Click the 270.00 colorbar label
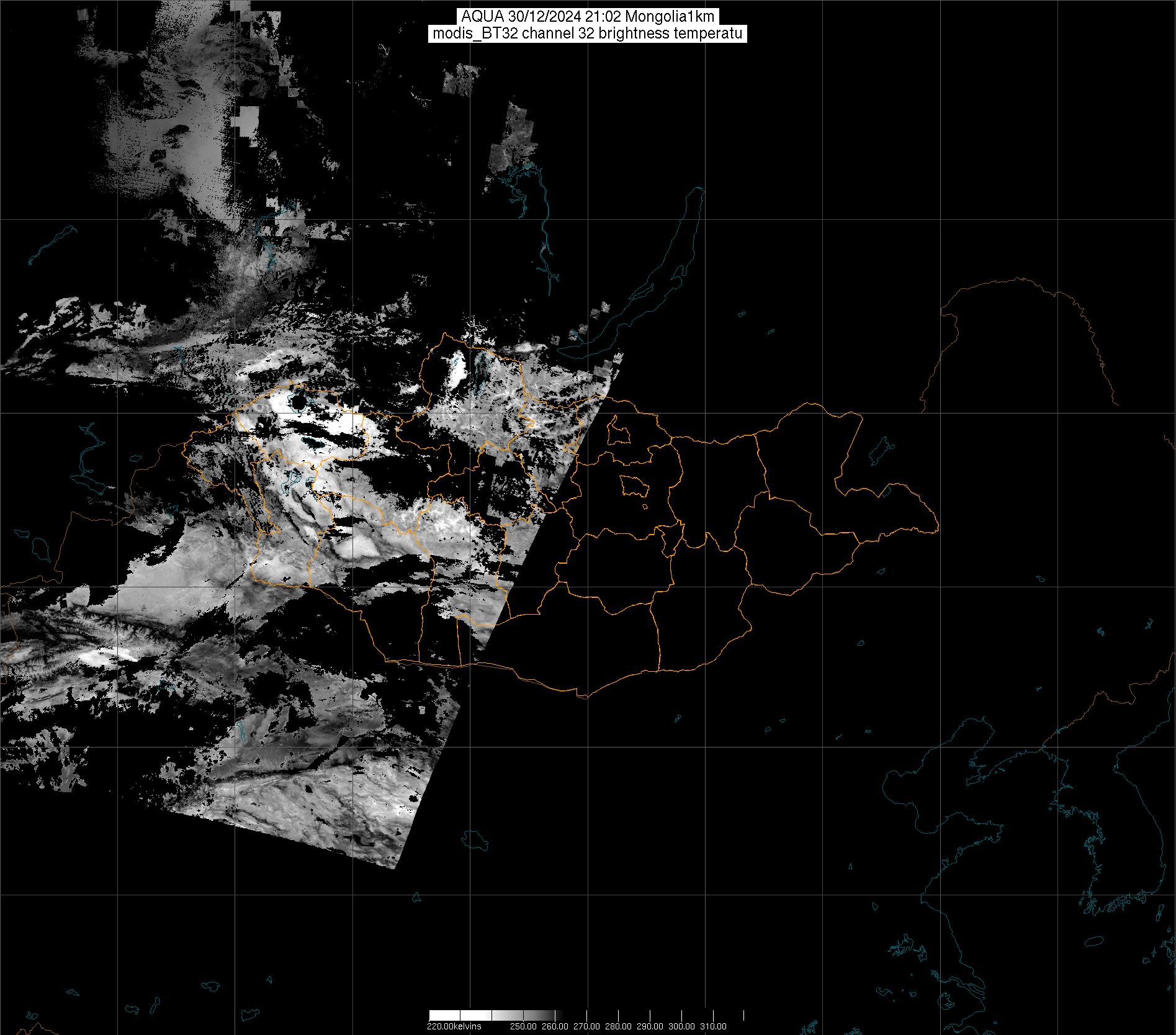 coord(586,1026)
